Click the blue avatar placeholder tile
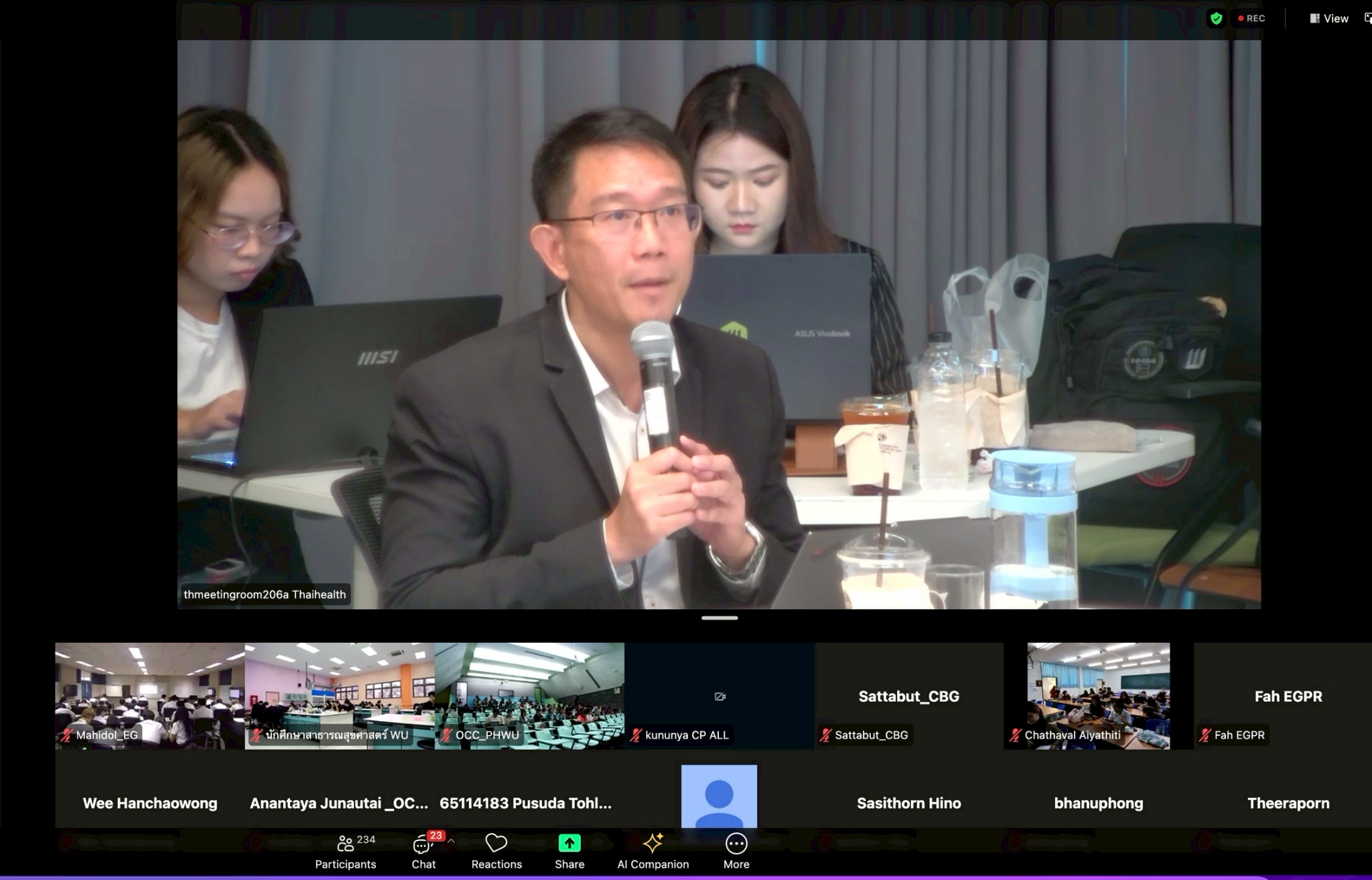1372x880 pixels. click(x=719, y=796)
